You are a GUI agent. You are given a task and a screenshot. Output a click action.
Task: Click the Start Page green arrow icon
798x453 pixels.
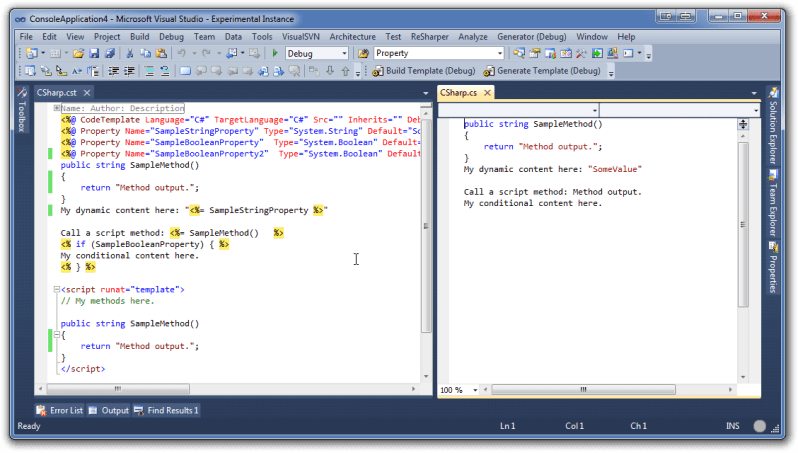pyautogui.click(x=597, y=53)
